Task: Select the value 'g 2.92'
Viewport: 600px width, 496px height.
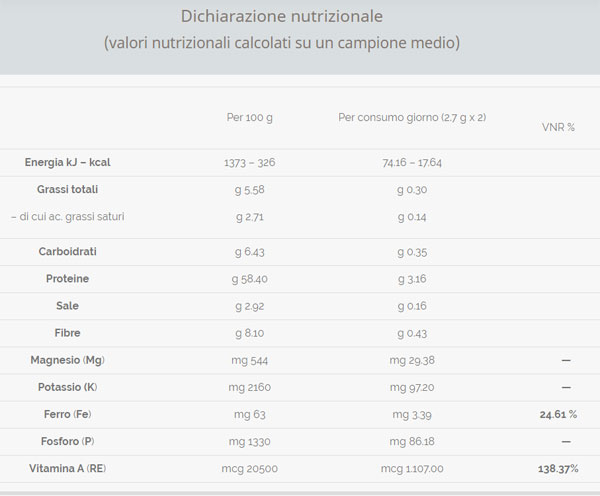Action: coord(249,306)
